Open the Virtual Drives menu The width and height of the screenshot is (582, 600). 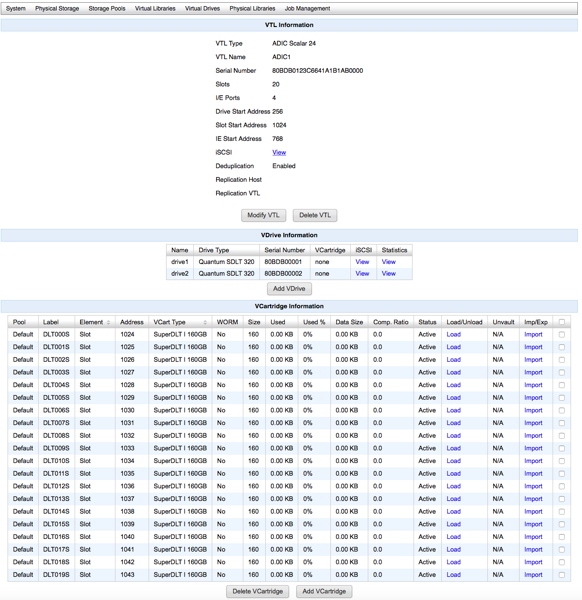tap(202, 8)
